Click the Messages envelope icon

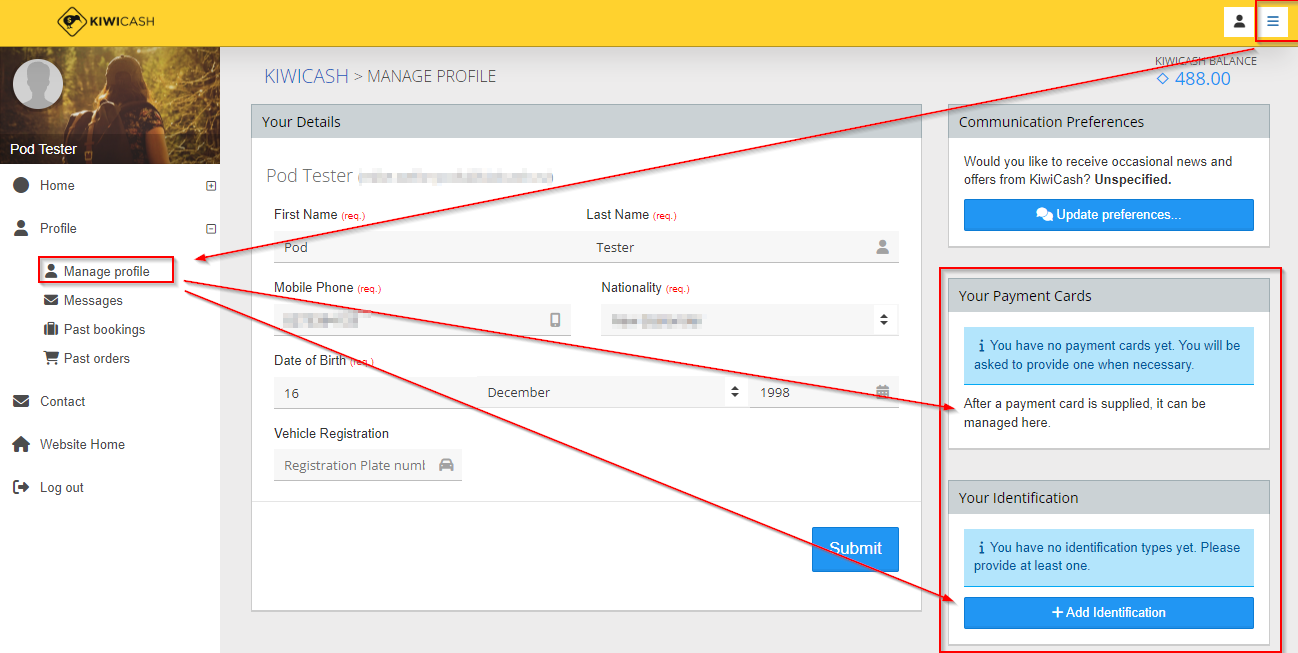click(x=51, y=300)
